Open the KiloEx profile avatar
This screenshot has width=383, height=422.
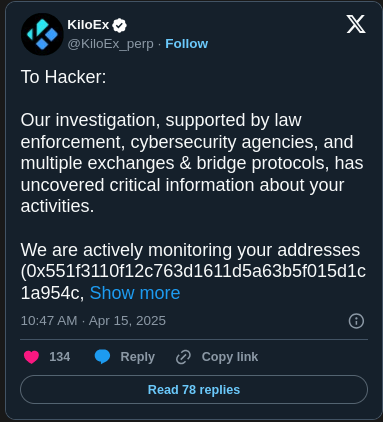point(42,34)
